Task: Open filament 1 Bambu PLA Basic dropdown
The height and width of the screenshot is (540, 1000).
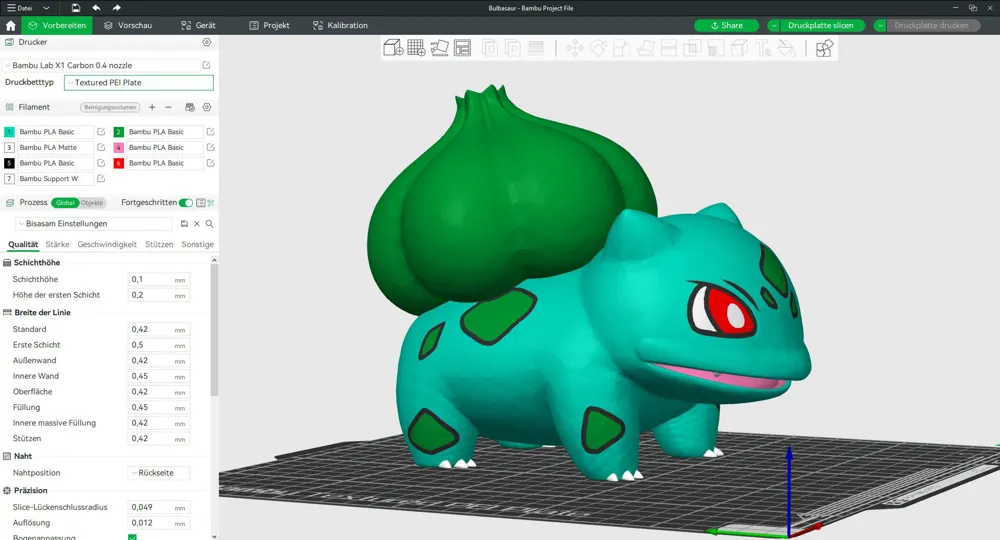Action: click(x=55, y=132)
